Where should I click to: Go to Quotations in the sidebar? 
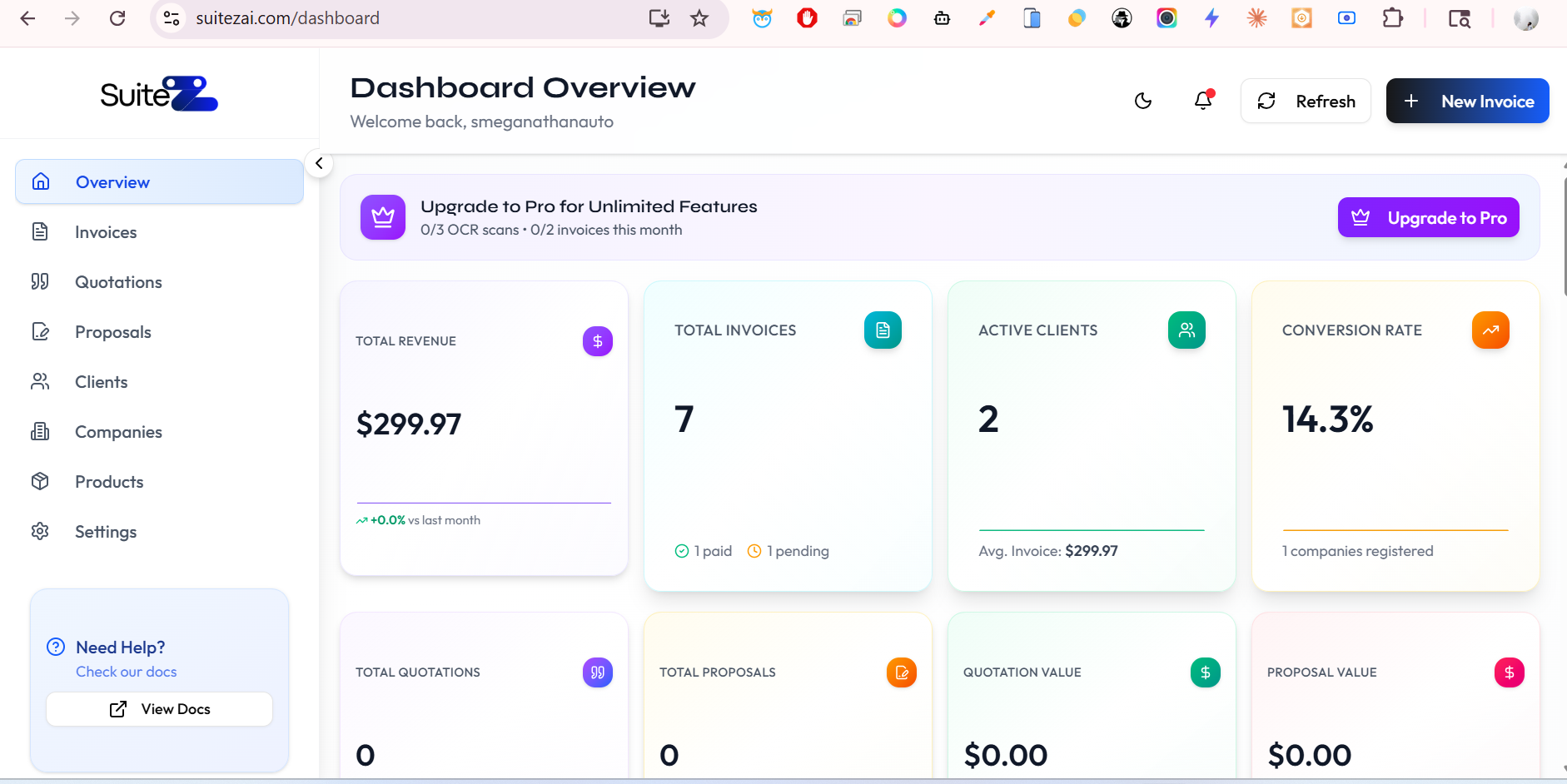(118, 282)
